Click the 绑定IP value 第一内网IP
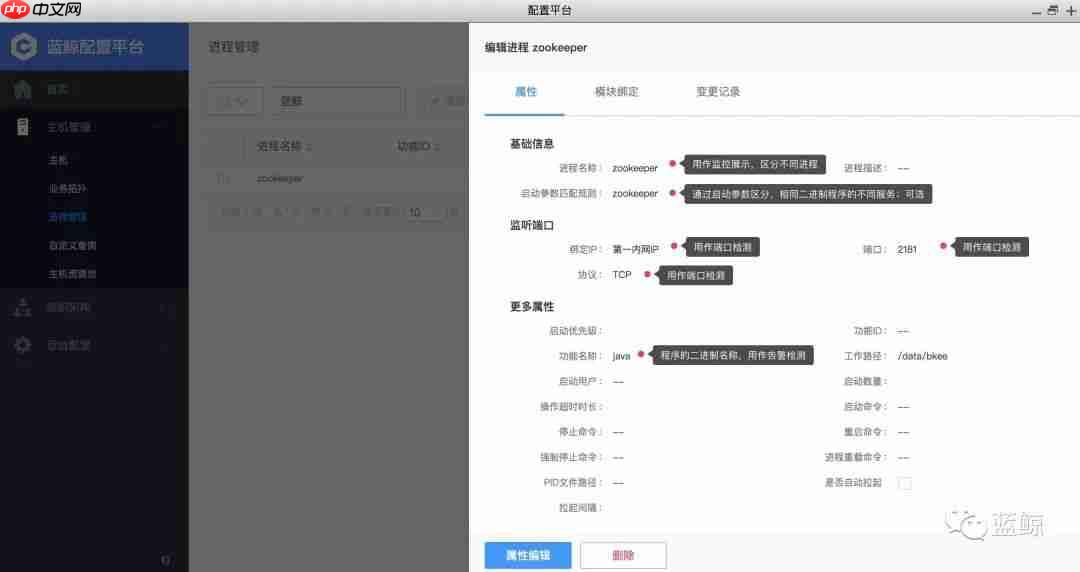 click(x=635, y=249)
